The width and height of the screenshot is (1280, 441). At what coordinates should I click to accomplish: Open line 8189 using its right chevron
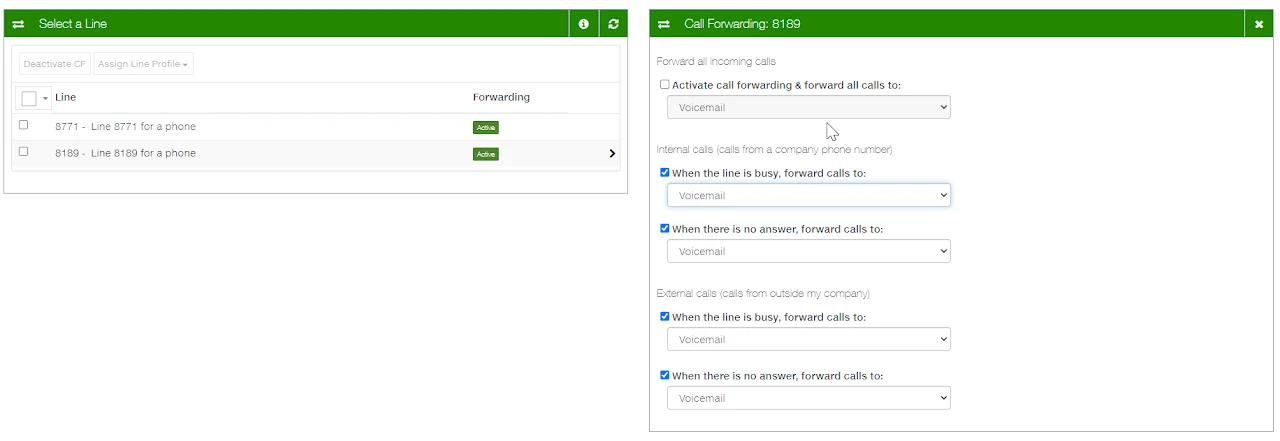pyautogui.click(x=612, y=153)
